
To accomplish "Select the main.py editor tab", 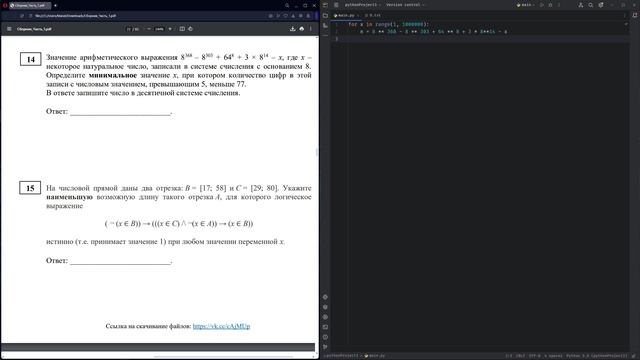I will point(346,16).
